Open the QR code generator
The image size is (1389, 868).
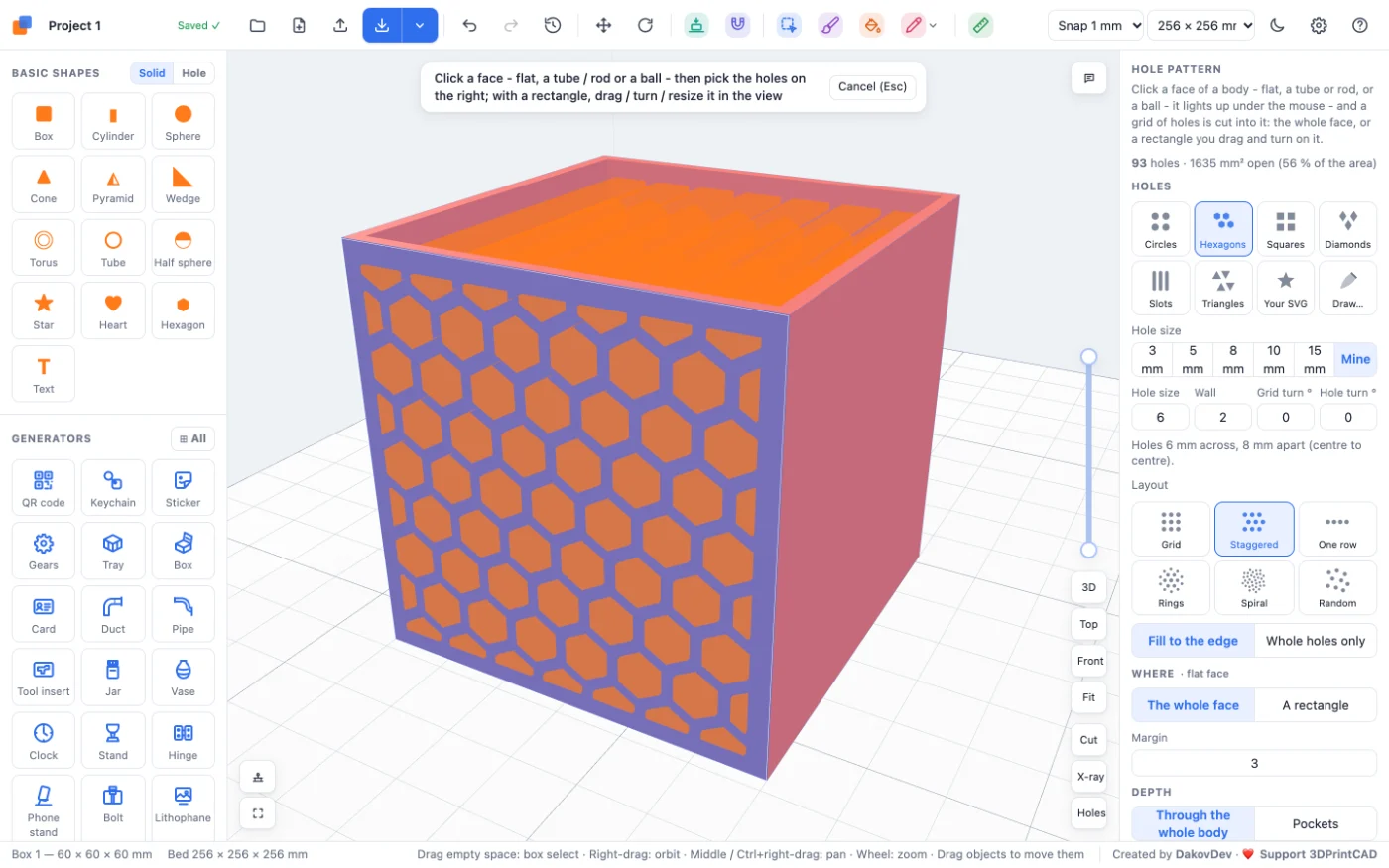pos(44,488)
